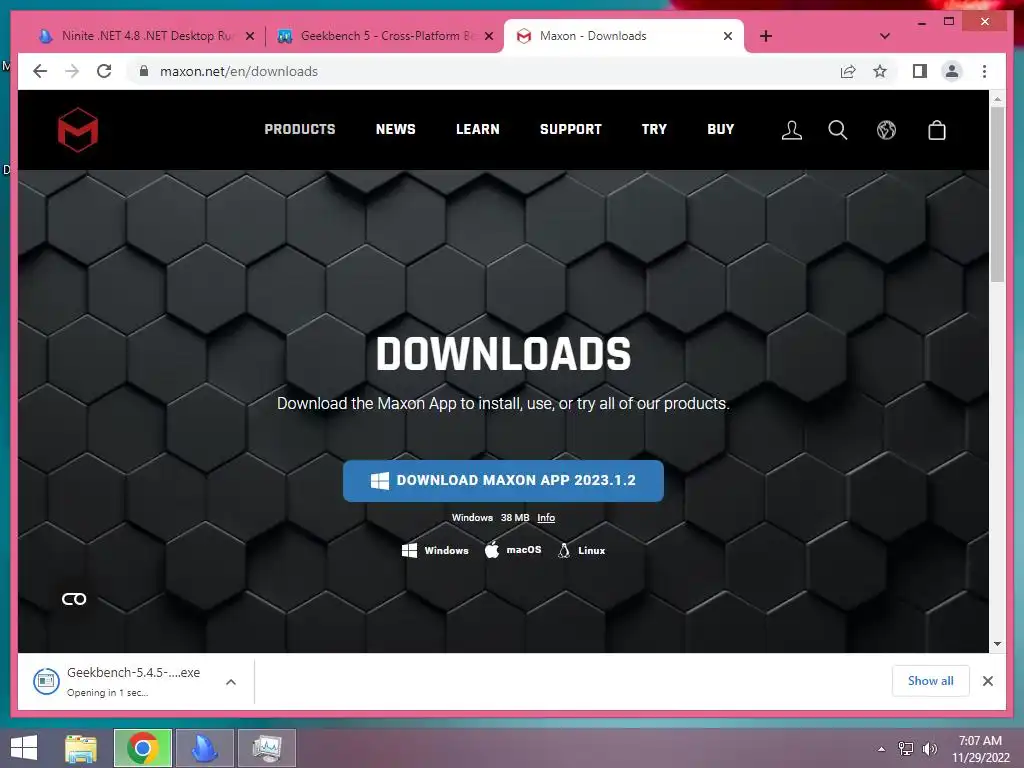Expand Geekbench download options chevron
The image size is (1024, 768).
(231, 682)
